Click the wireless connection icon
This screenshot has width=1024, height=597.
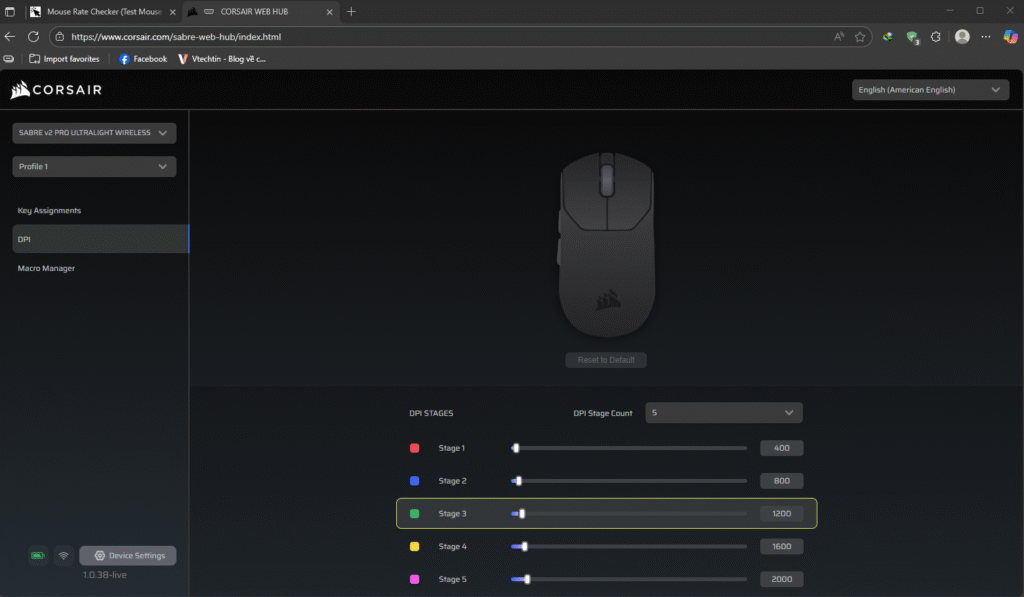(64, 556)
